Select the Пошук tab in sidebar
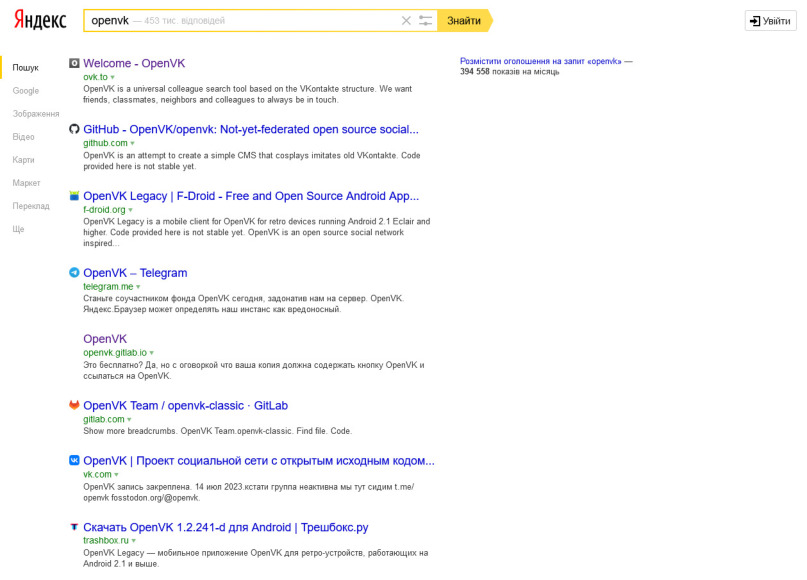Viewport: 807px width, 580px height. (x=26, y=67)
